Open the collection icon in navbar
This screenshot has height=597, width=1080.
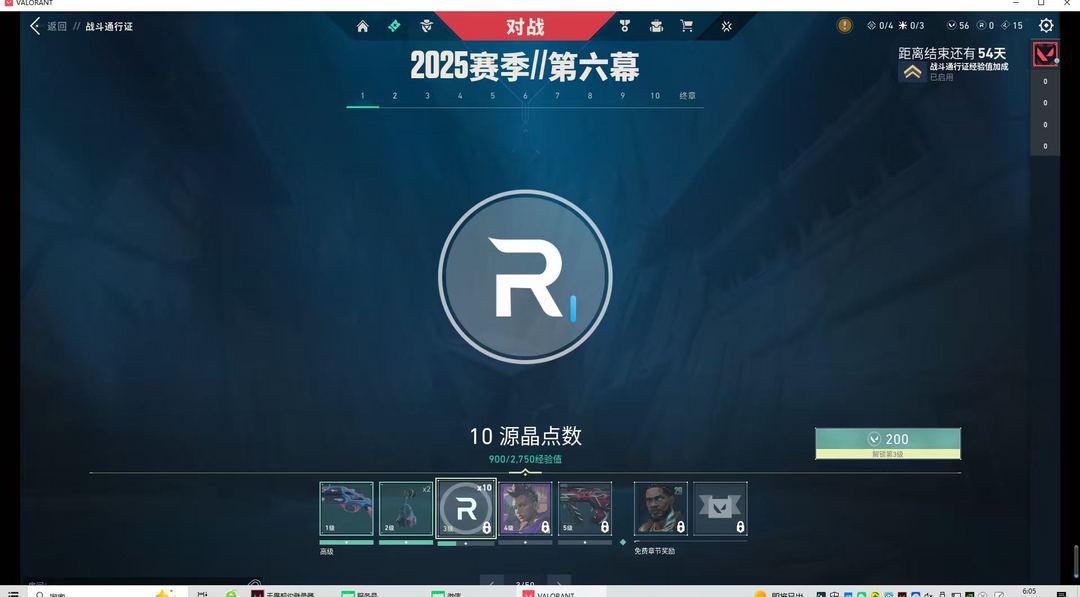click(656, 26)
